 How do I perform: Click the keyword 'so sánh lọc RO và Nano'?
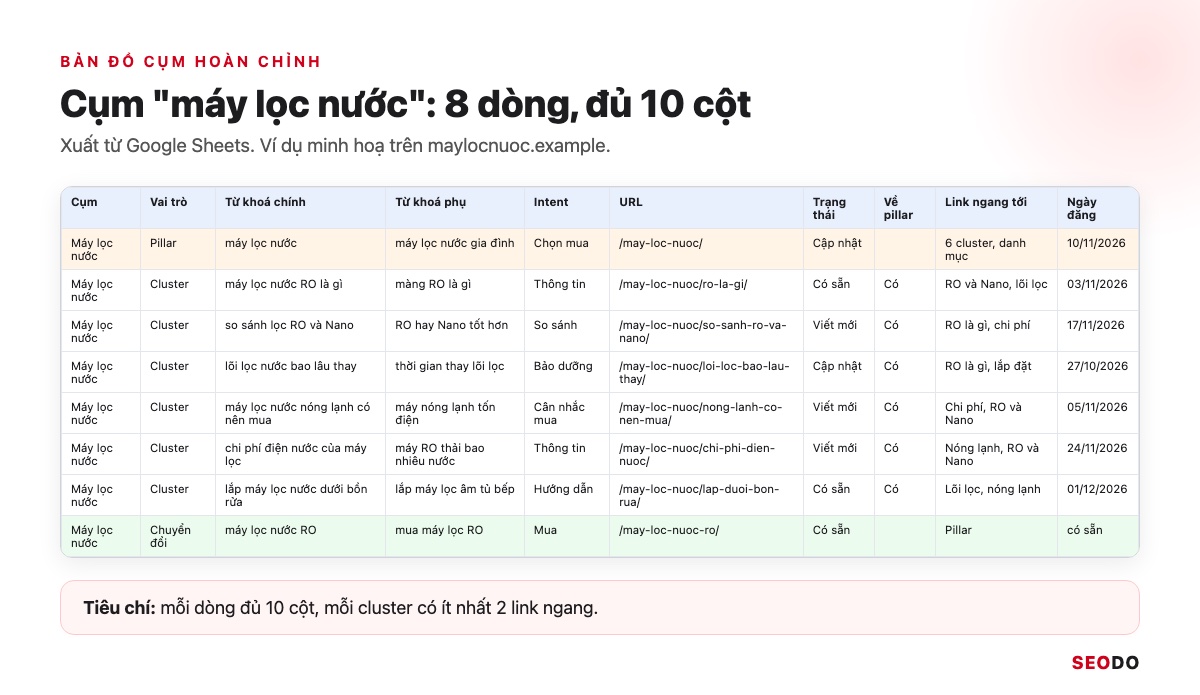289,325
